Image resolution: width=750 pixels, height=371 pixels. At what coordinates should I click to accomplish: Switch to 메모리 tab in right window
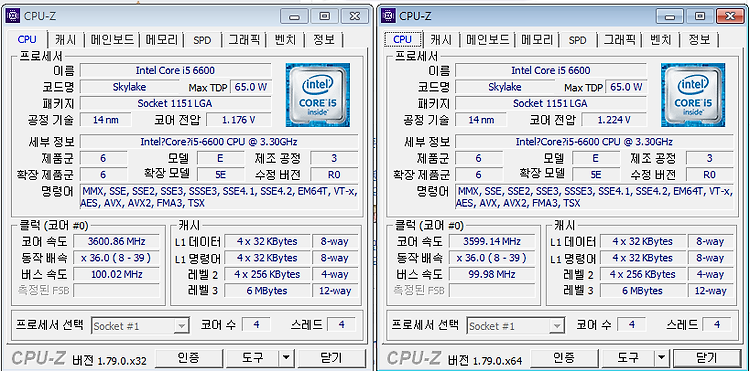point(537,40)
